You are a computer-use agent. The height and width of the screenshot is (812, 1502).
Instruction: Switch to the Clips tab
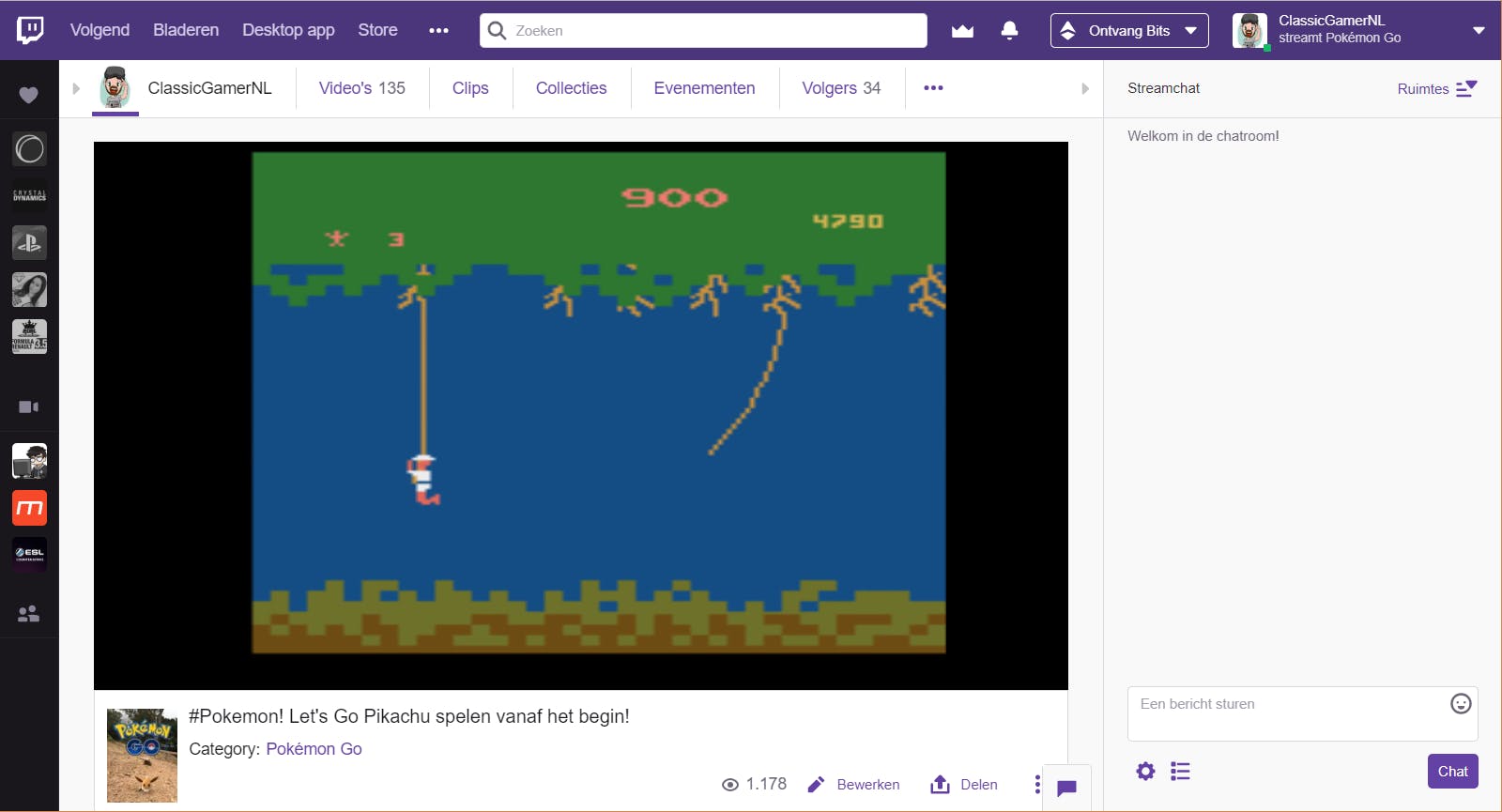470,88
